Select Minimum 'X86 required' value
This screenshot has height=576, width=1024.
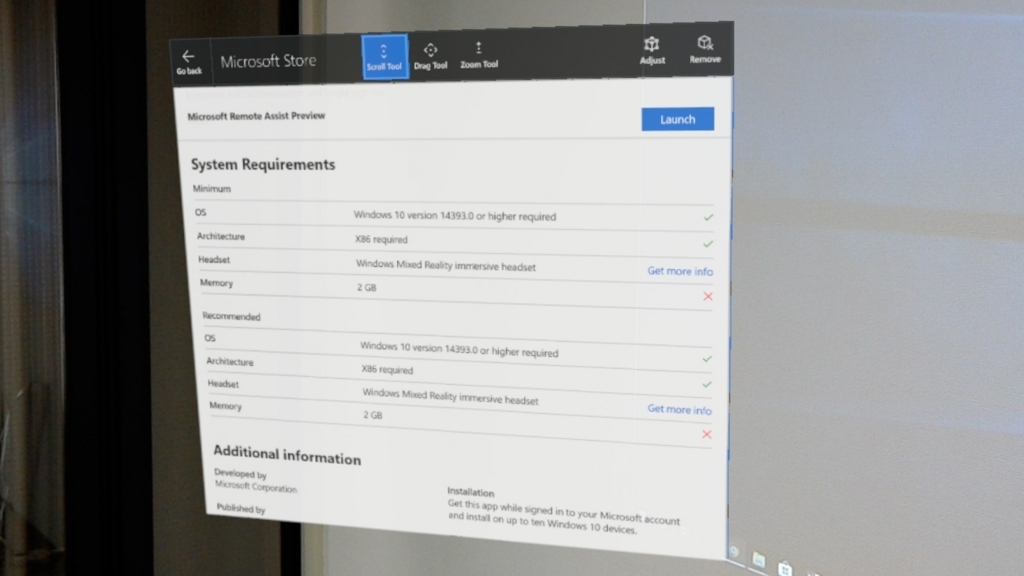tap(381, 240)
